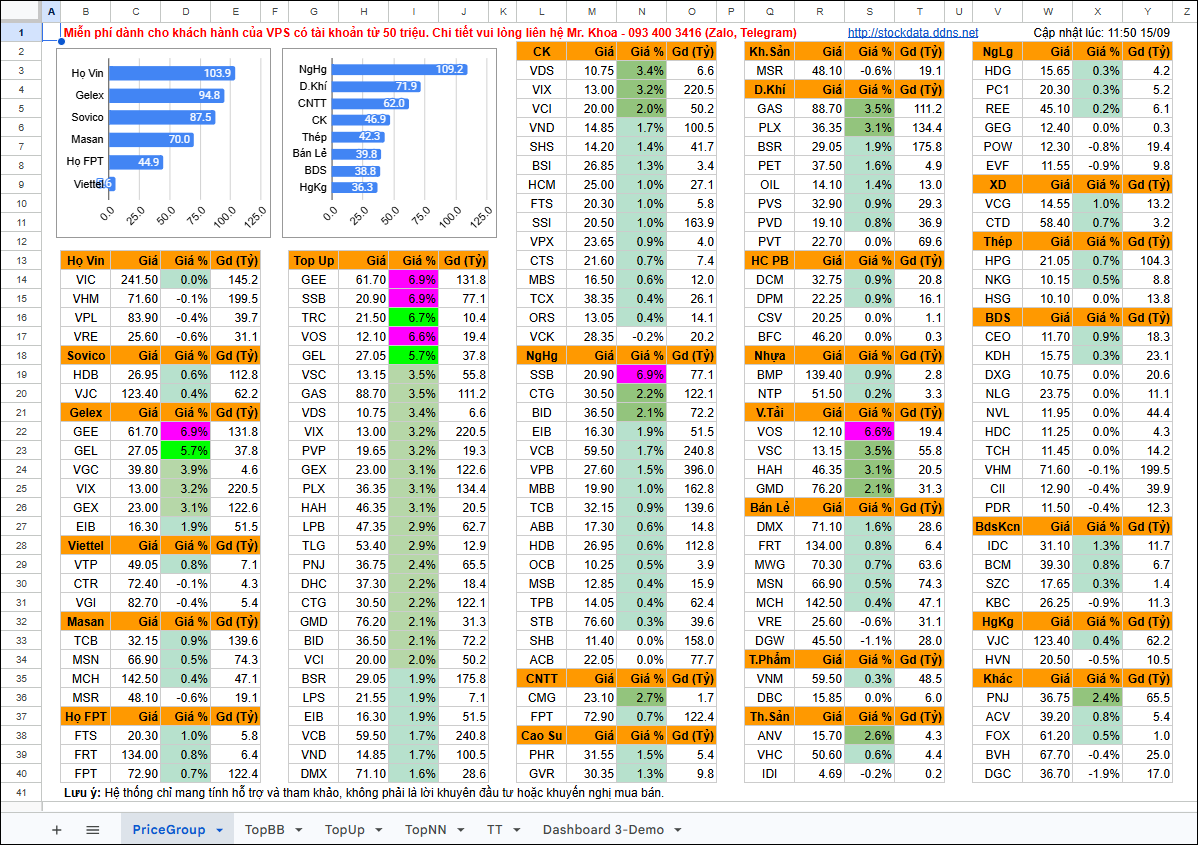The width and height of the screenshot is (1198, 845).
Task: Select the 'Cao Su' header cell
Action: coord(542,736)
